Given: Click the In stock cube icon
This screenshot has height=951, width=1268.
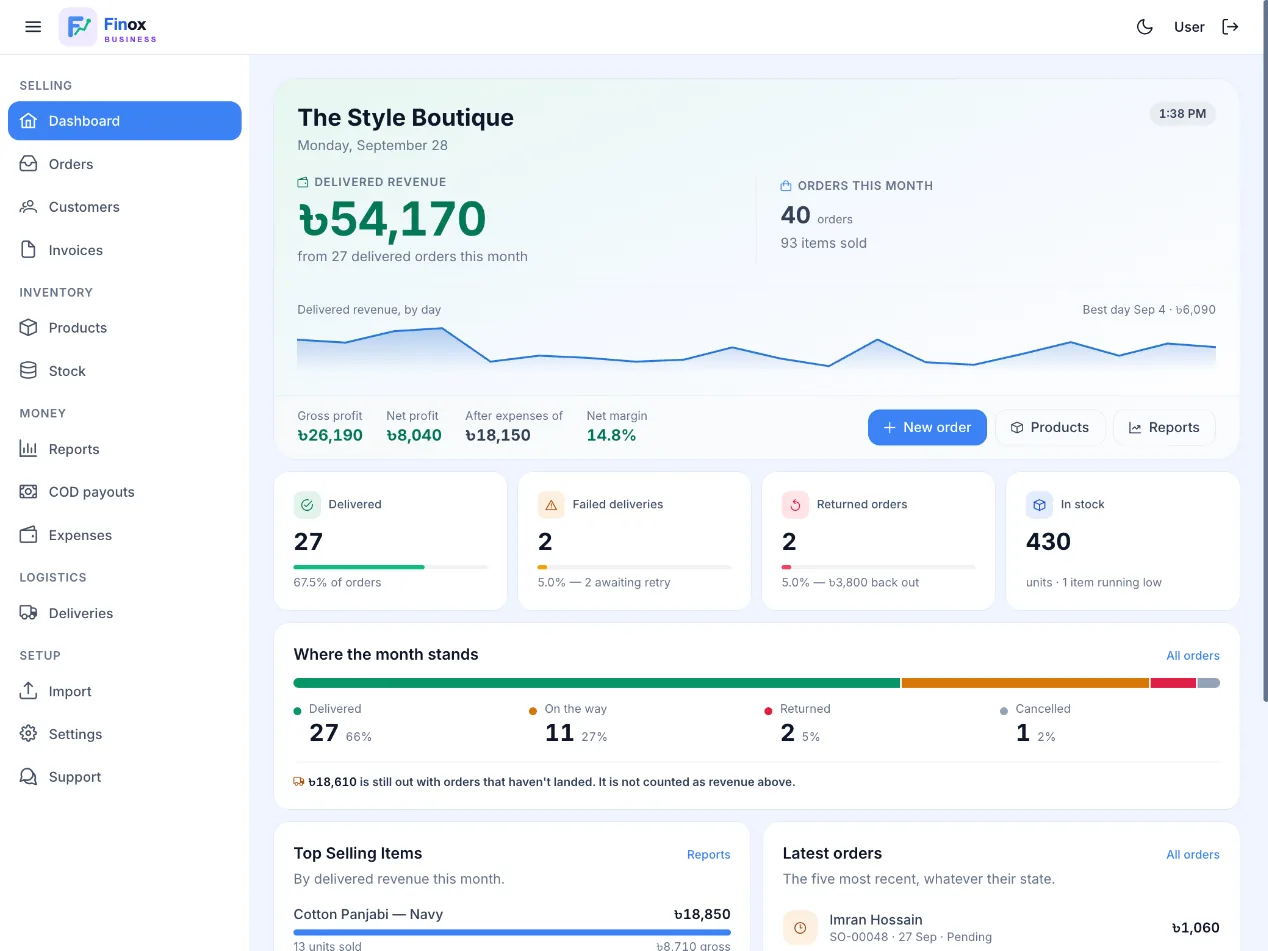Looking at the screenshot, I should coord(1039,505).
